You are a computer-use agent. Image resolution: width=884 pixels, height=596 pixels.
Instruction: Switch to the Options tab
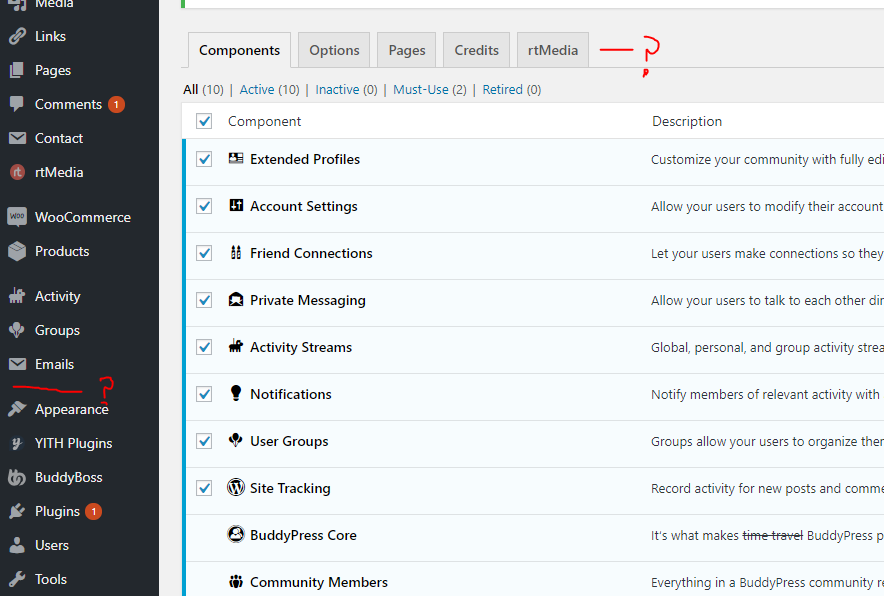pyautogui.click(x=334, y=50)
